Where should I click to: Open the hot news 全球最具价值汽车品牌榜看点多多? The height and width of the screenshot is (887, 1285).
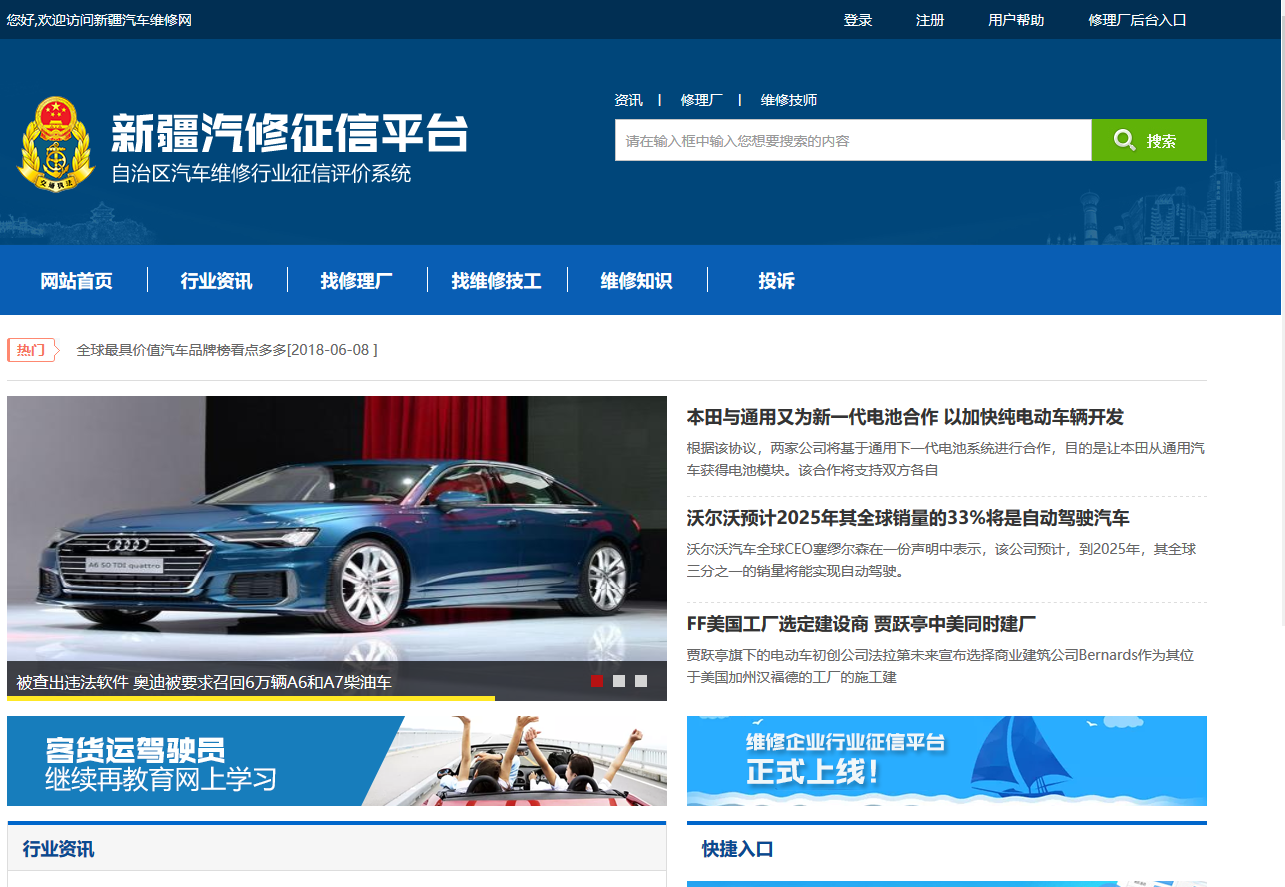coord(227,350)
